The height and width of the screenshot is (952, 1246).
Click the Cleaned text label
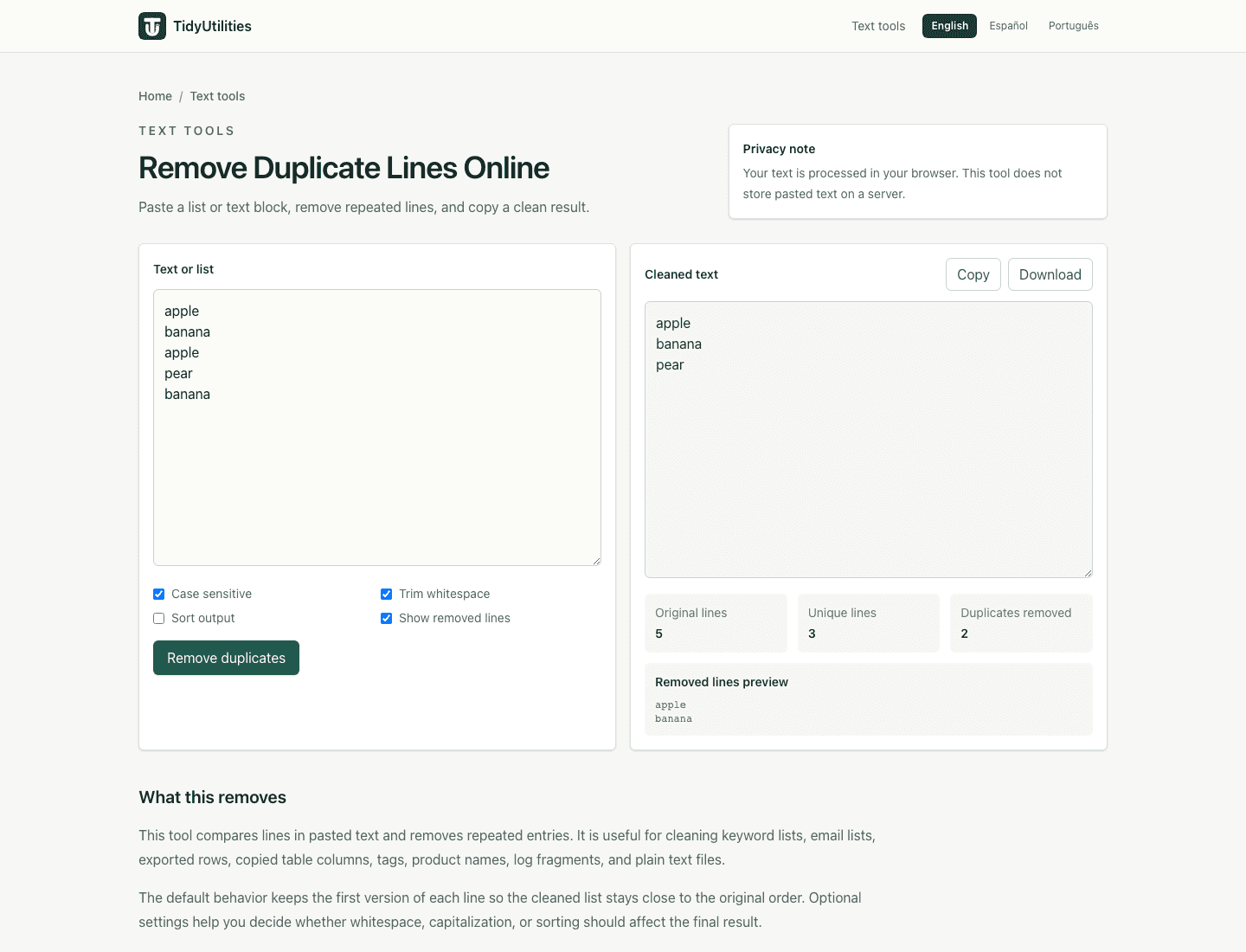point(681,274)
